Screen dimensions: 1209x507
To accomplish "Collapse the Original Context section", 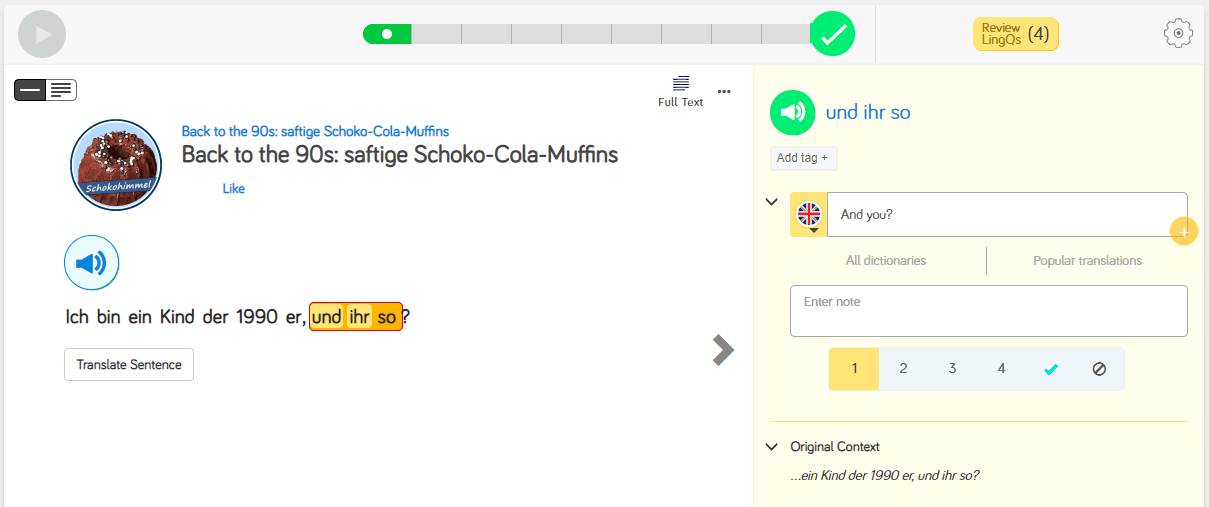I will click(771, 447).
